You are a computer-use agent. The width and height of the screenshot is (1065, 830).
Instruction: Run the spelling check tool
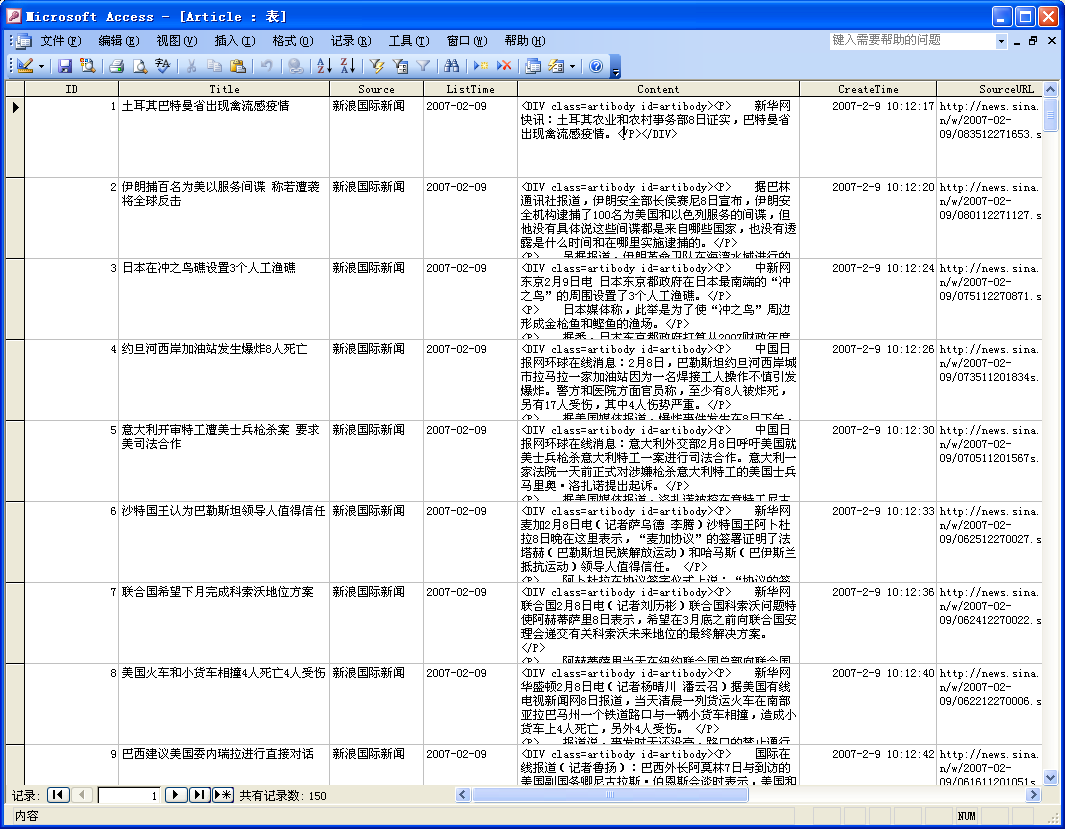163,66
